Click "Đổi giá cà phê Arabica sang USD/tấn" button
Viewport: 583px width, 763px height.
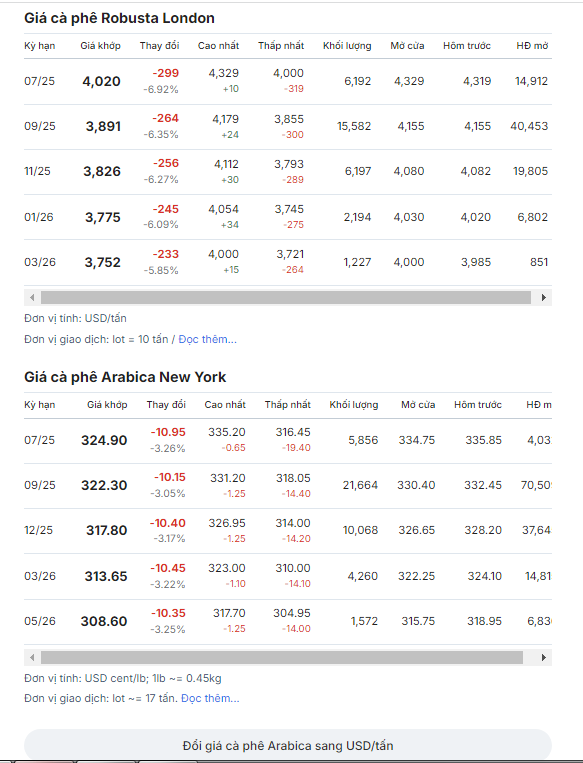[x=288, y=745]
